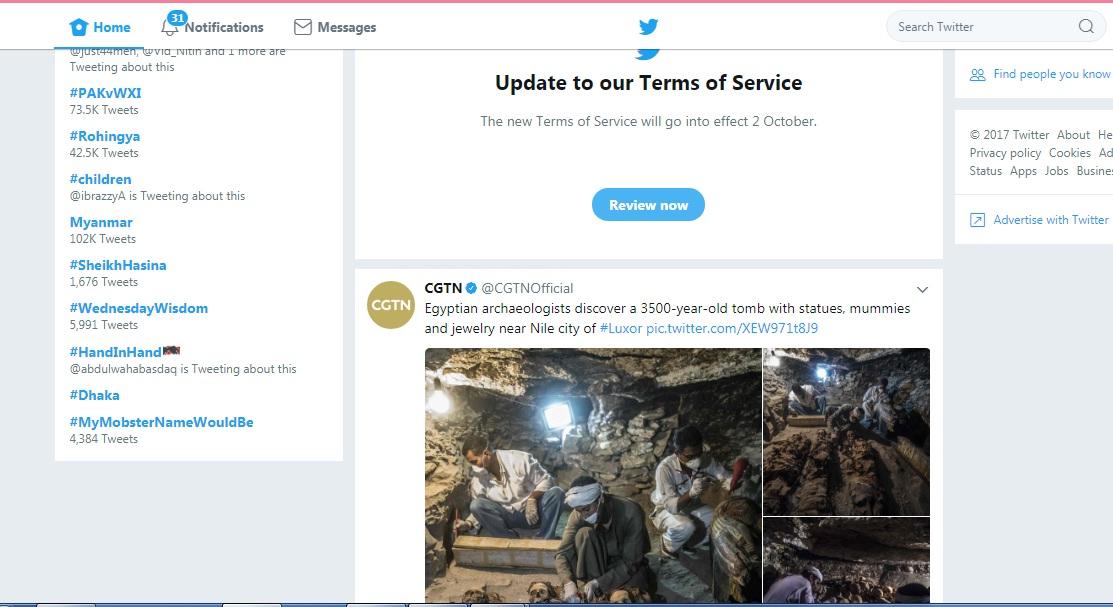Open the large tomb excavation photo
1113x607 pixels.
tap(593, 475)
